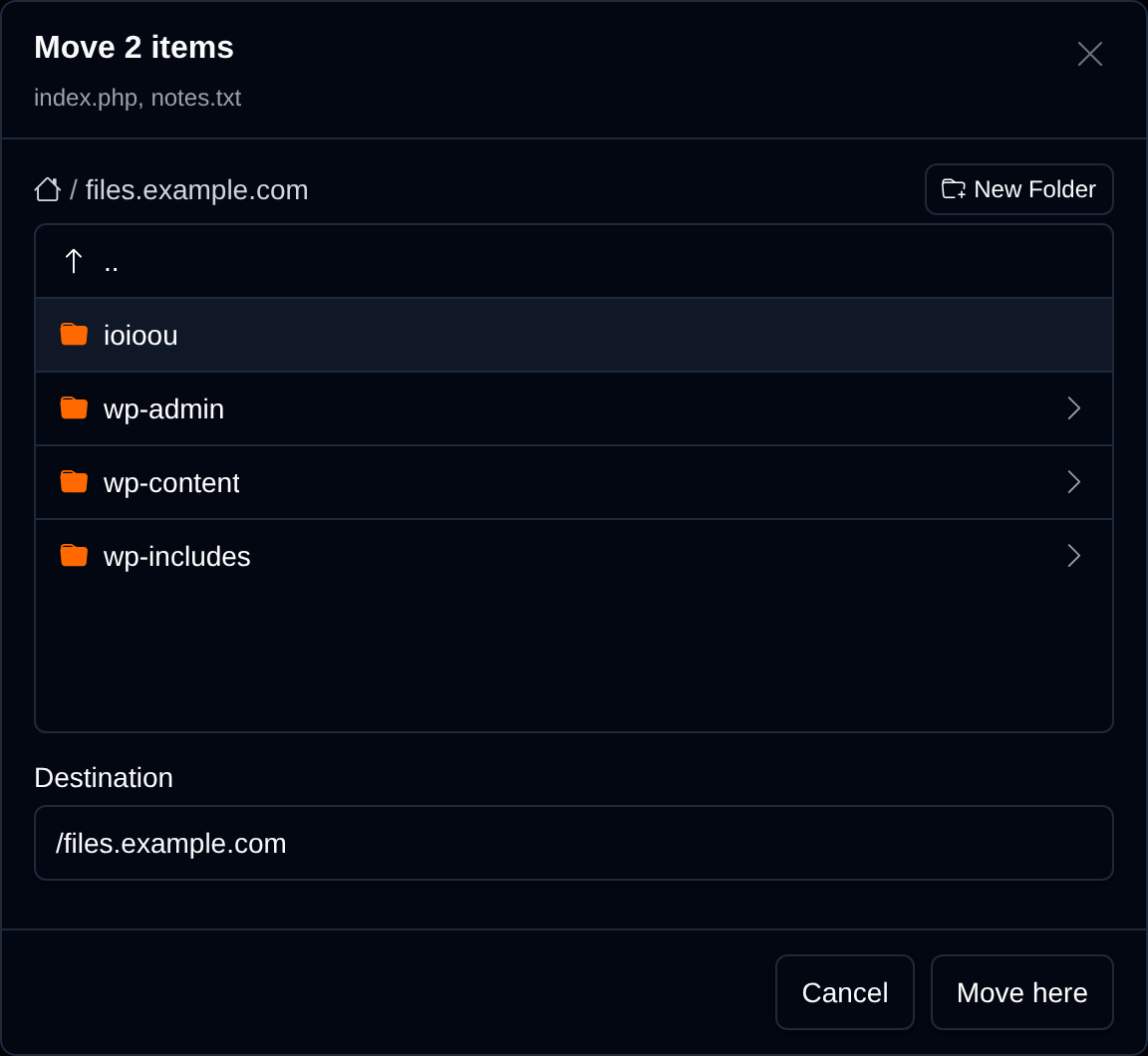Image resolution: width=1148 pixels, height=1056 pixels.
Task: Click the ioioou folder icon
Action: (x=74, y=335)
